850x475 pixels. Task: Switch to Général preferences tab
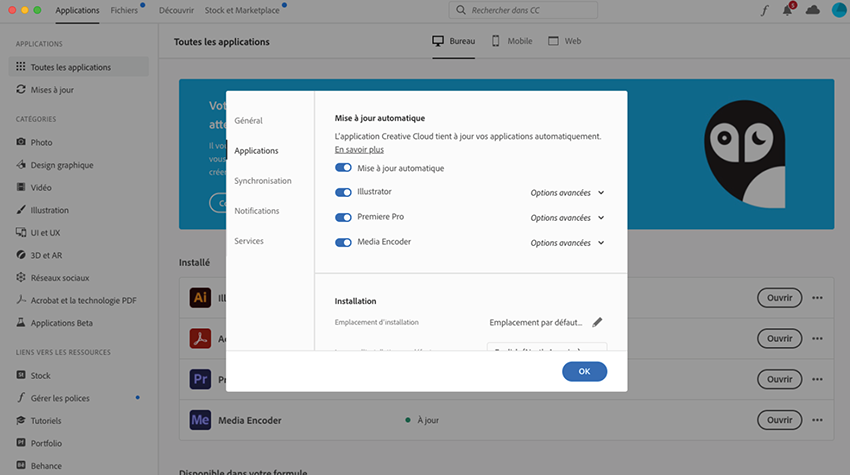click(x=248, y=120)
